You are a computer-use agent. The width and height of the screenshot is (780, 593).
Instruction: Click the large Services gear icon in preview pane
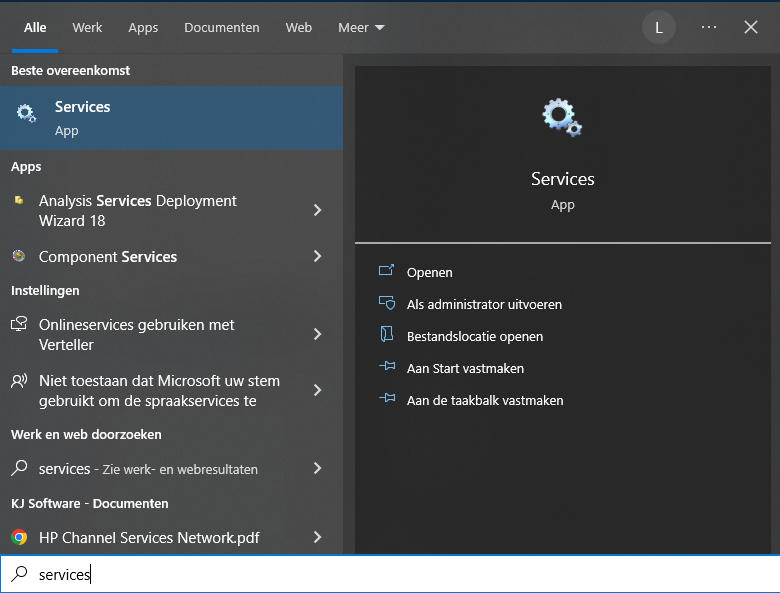[562, 117]
